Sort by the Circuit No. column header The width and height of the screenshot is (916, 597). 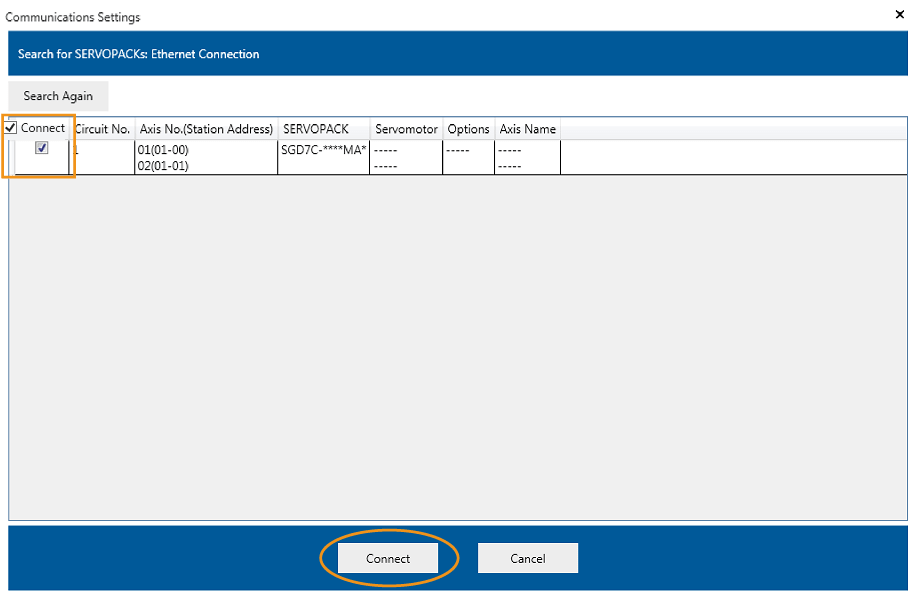pos(102,129)
